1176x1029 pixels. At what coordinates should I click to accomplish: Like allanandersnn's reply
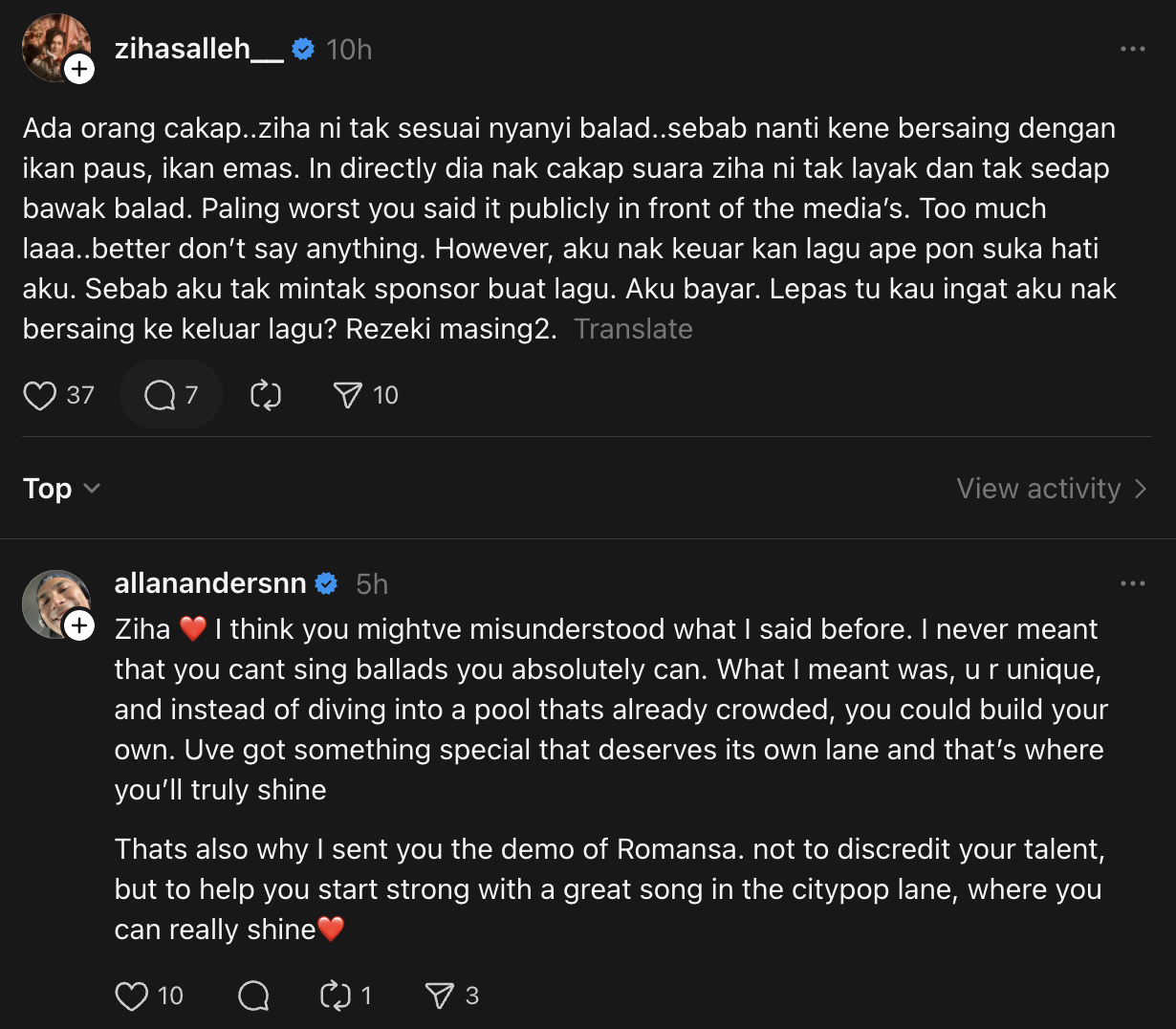pos(132,996)
